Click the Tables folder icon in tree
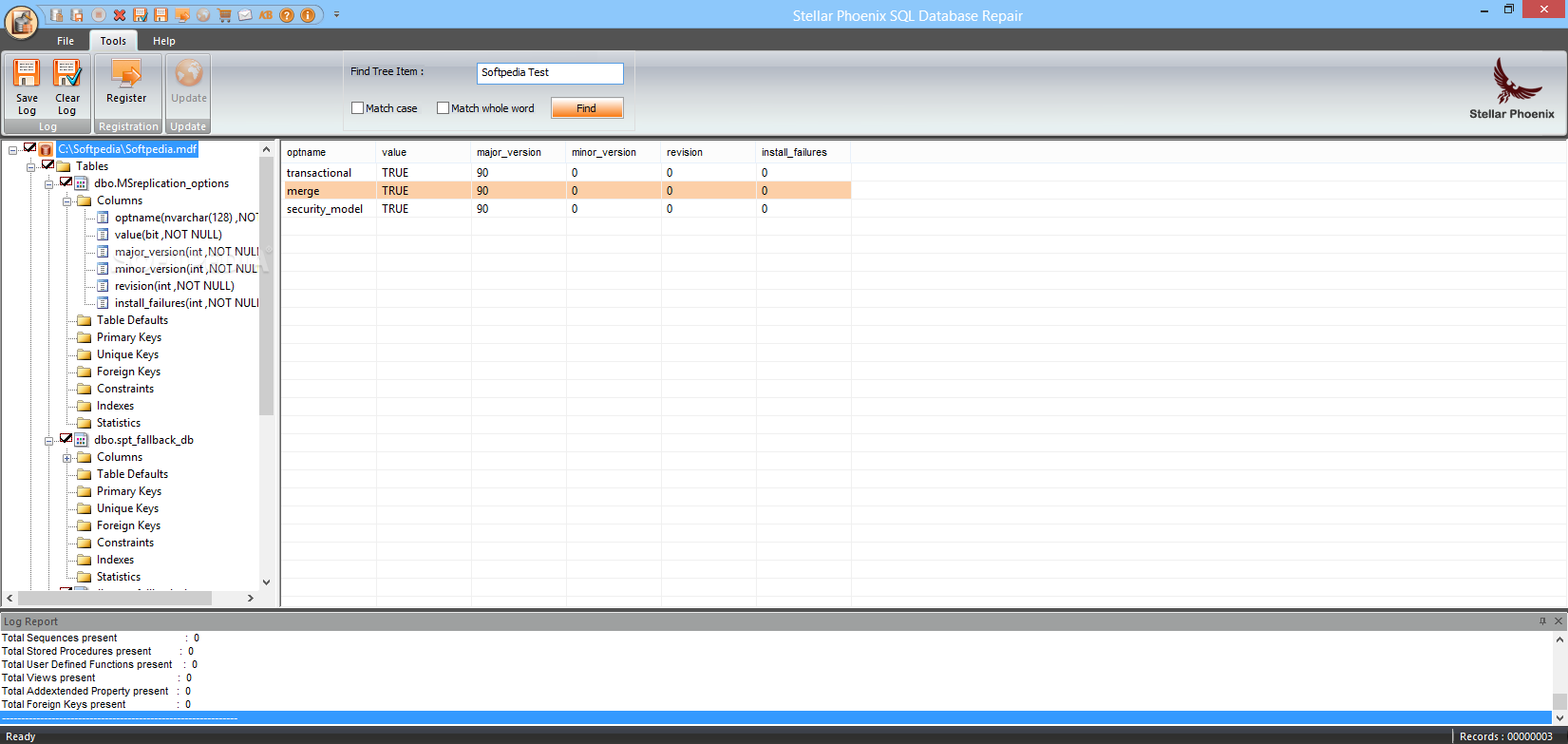The height and width of the screenshot is (744, 1568). tap(64, 166)
